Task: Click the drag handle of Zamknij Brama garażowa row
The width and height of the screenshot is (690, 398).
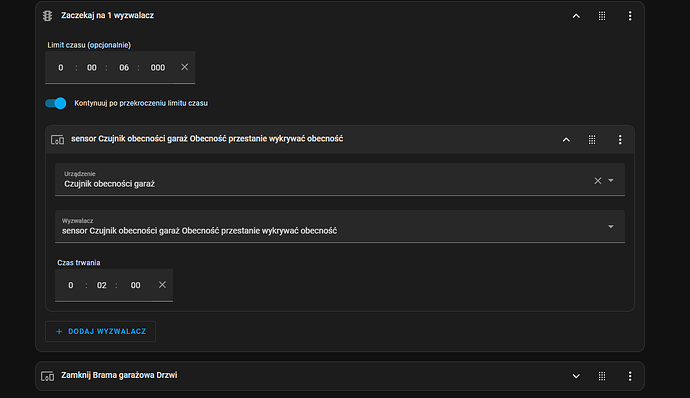Action: (x=602, y=376)
